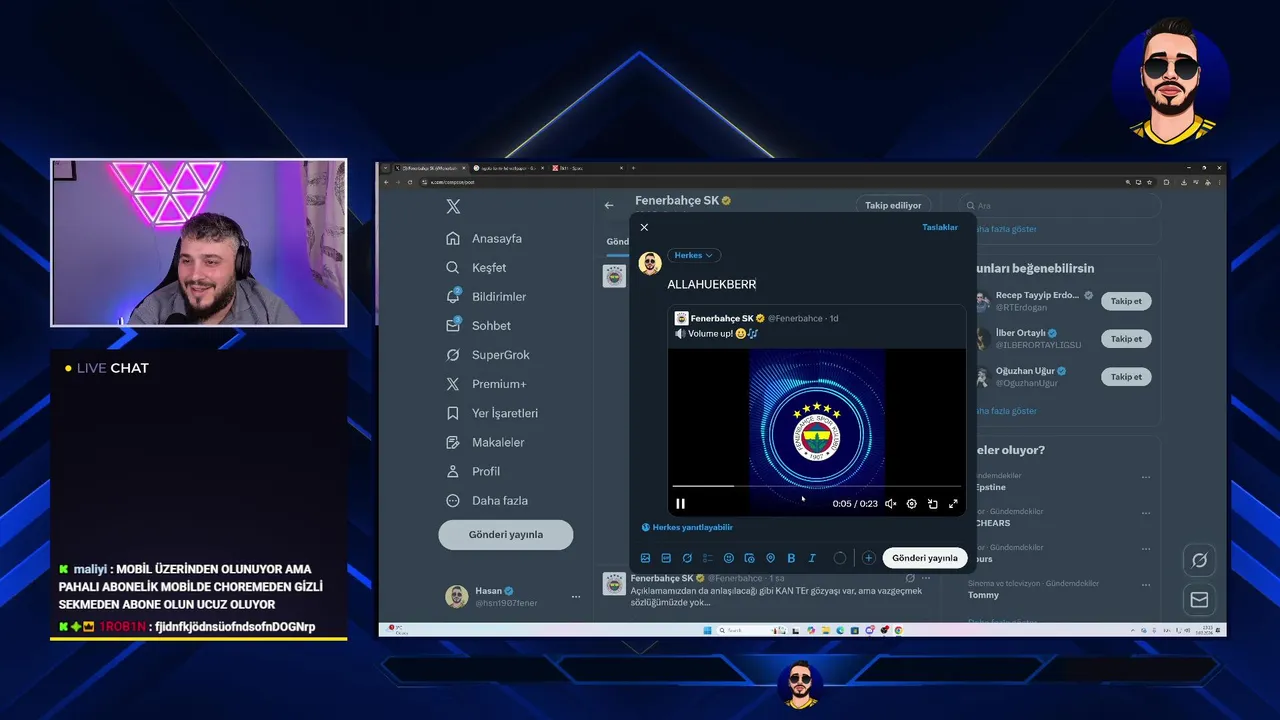The height and width of the screenshot is (720, 1280).
Task: Open Yer İşaretleri bookmarks
Action: [492, 413]
